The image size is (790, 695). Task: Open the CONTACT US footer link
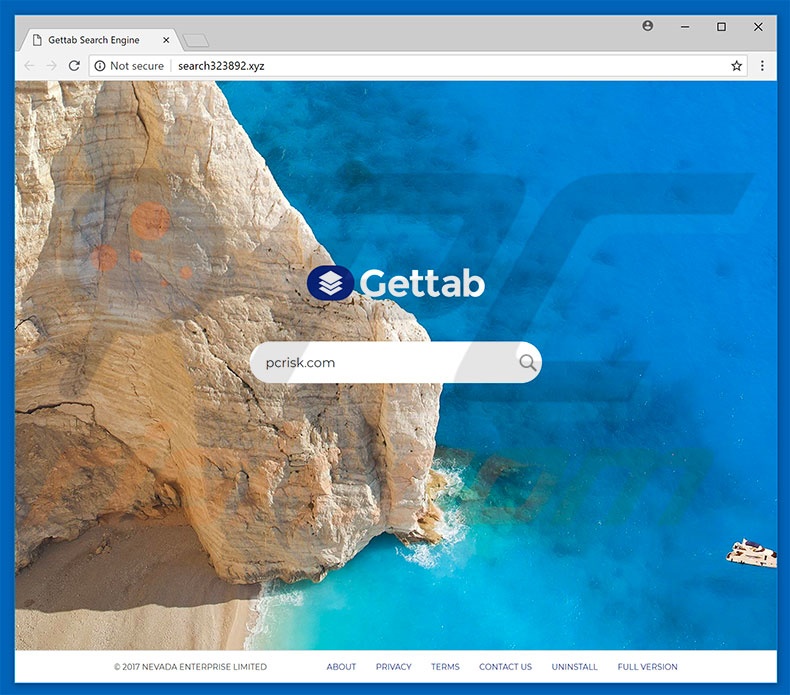[505, 667]
